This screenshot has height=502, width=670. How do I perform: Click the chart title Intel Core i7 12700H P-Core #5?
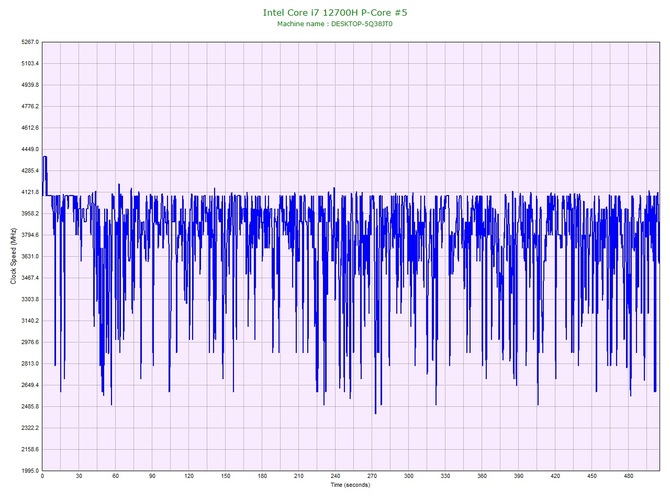pos(335,12)
